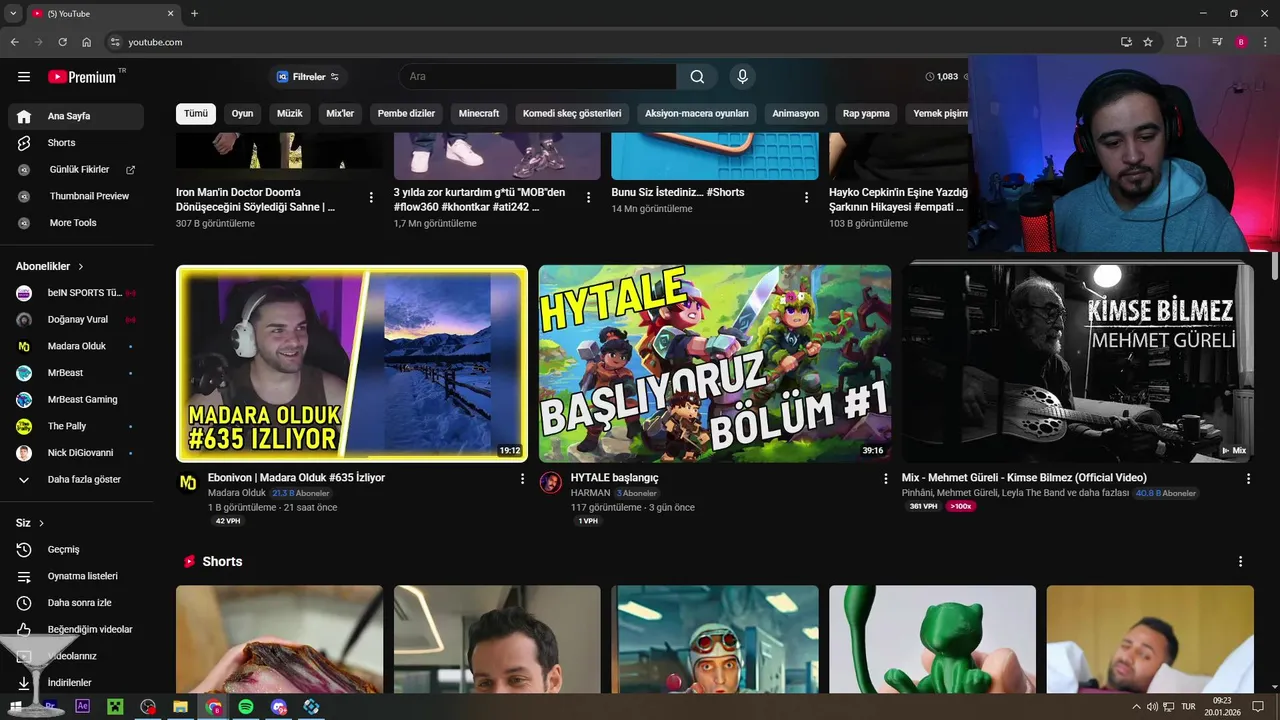Open MrBeast Gaming channel
The image size is (1280, 720).
(76, 399)
